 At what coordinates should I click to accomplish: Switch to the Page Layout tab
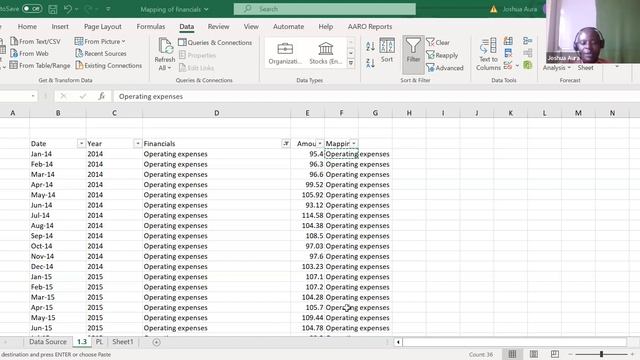pos(103,27)
